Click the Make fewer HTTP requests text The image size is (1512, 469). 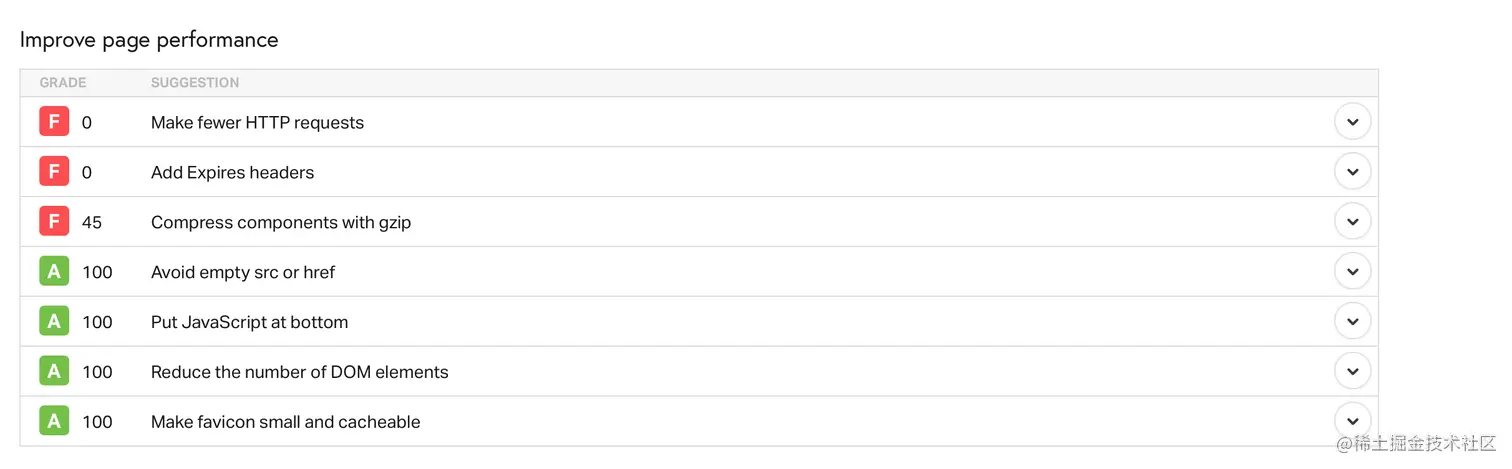pyautogui.click(x=257, y=123)
